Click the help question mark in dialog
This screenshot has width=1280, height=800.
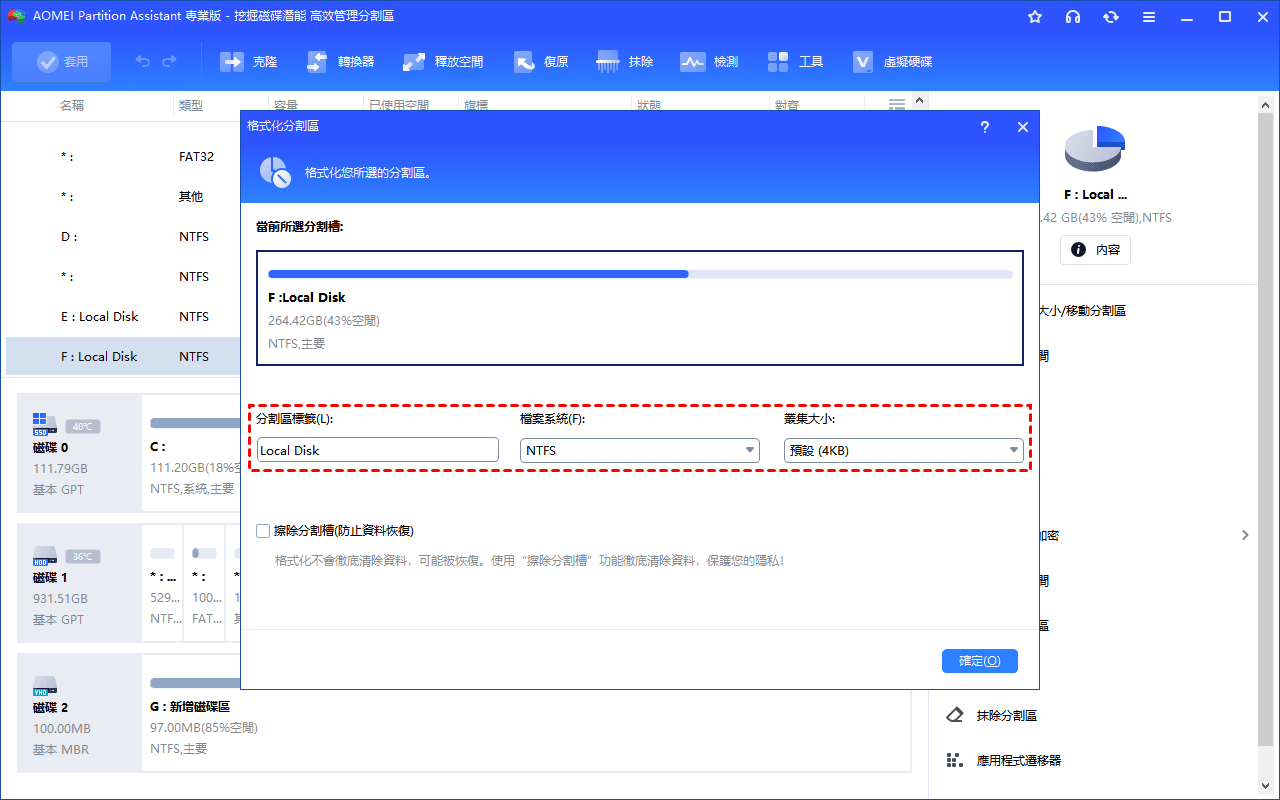click(984, 127)
